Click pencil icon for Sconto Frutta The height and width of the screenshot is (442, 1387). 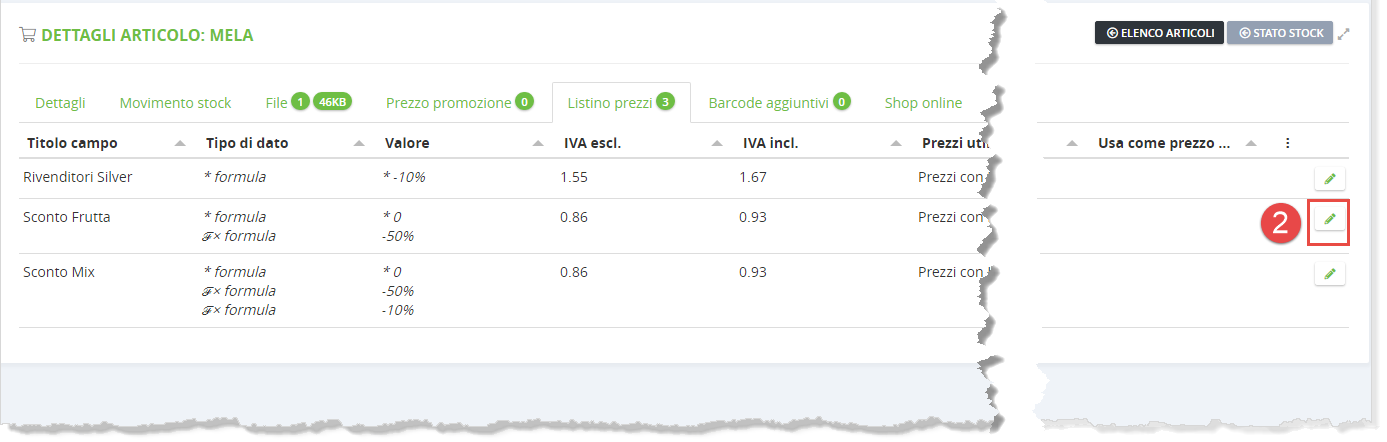[x=1329, y=219]
